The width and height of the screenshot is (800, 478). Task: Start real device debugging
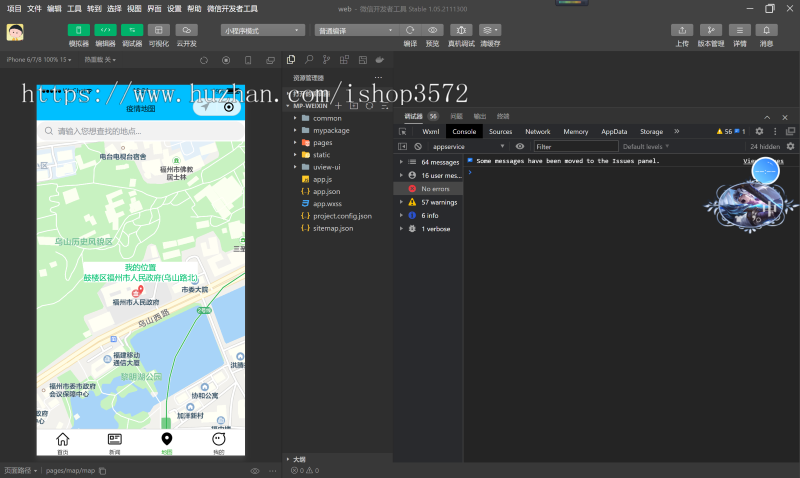(461, 30)
